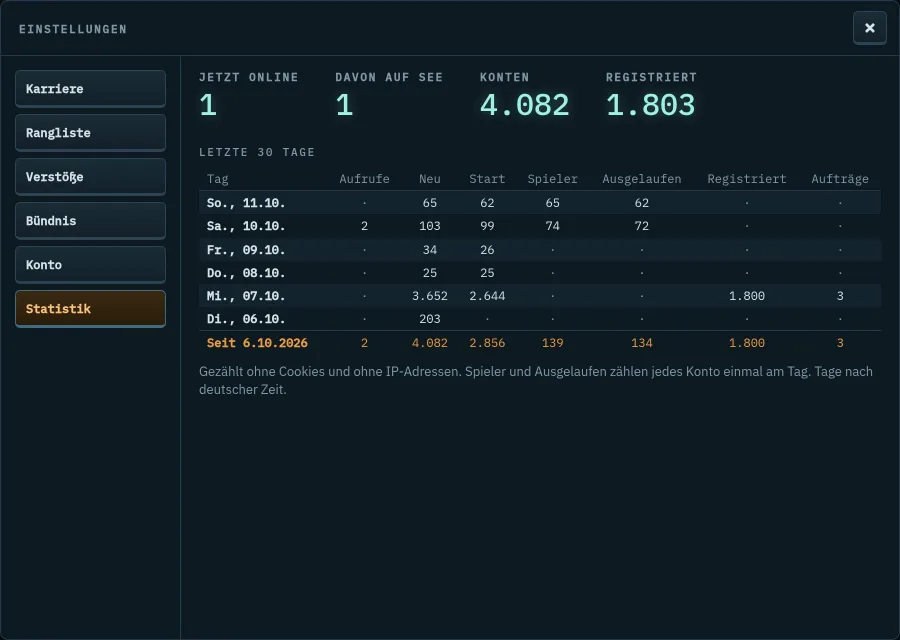Viewport: 900px width, 640px height.
Task: Click Start value 2.644 for Mi., 07.10.
Action: 487,296
